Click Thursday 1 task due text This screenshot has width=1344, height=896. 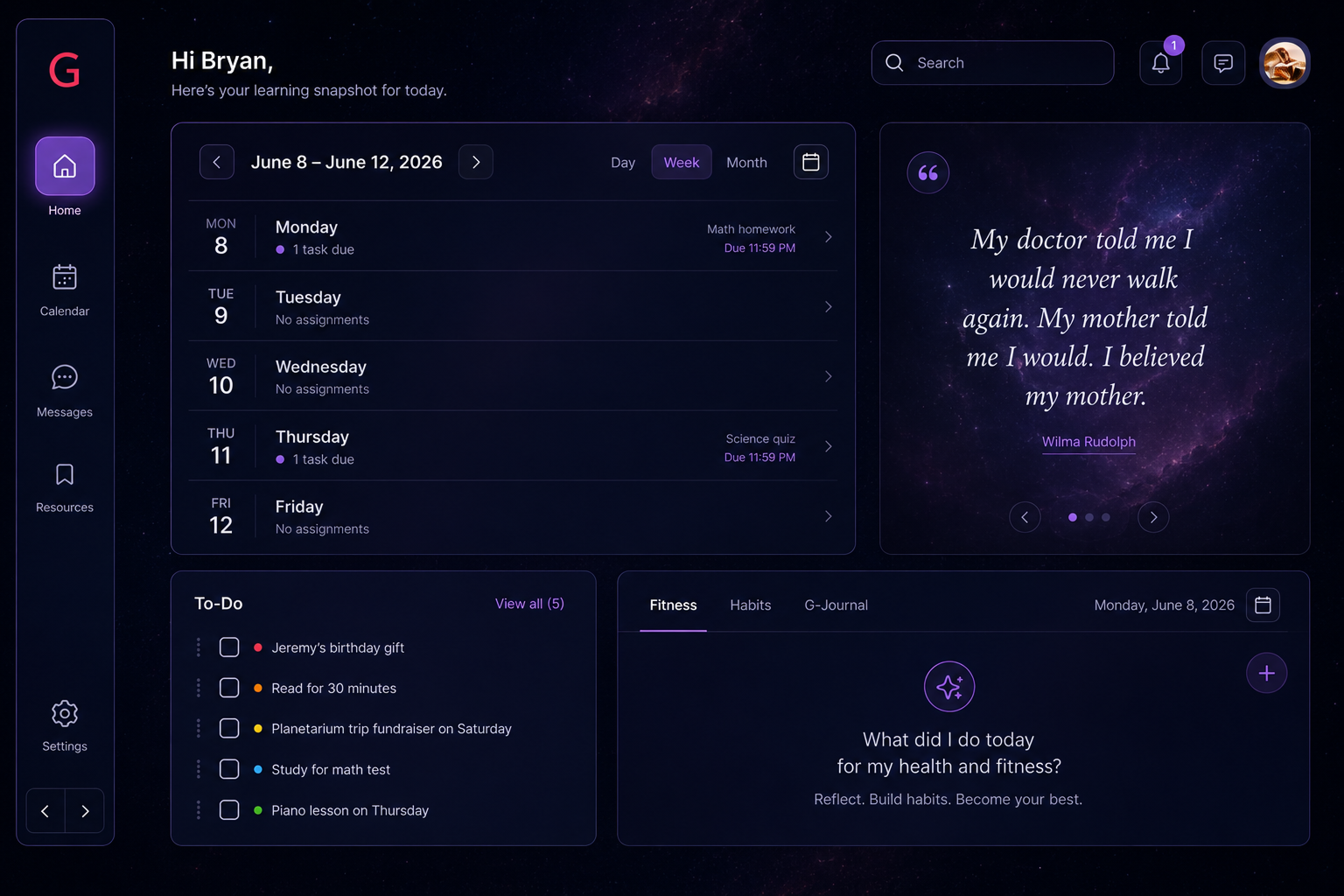(323, 459)
